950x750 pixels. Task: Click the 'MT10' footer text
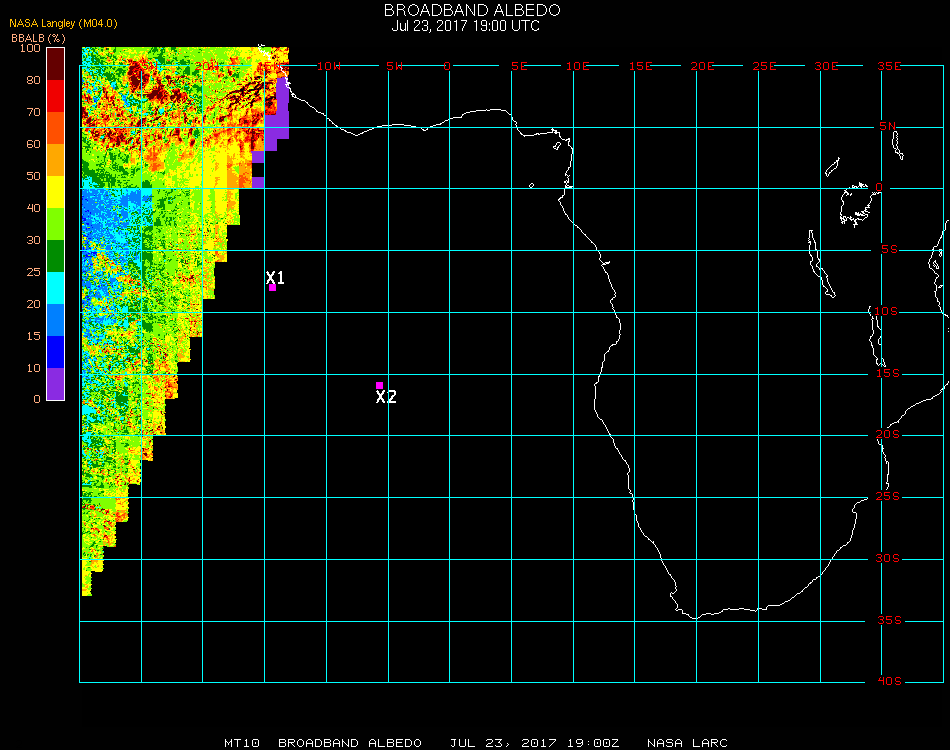pyautogui.click(x=242, y=743)
